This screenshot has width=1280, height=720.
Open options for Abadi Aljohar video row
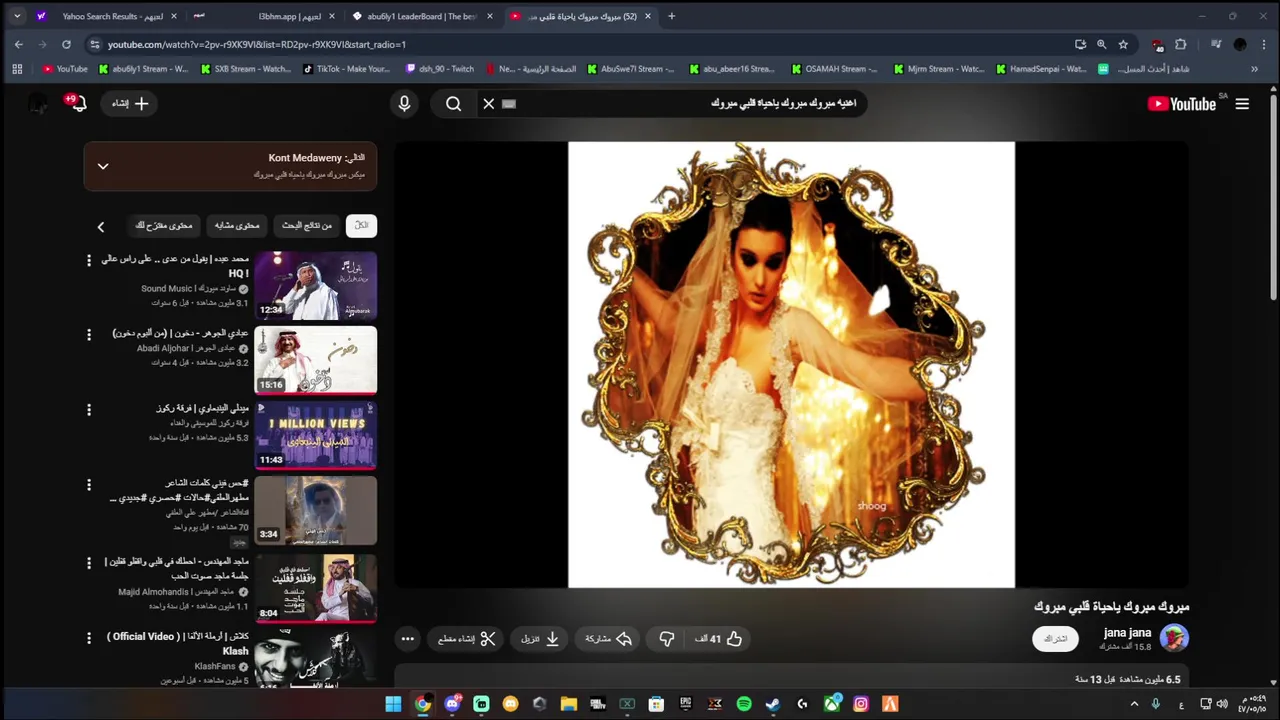pyautogui.click(x=89, y=335)
